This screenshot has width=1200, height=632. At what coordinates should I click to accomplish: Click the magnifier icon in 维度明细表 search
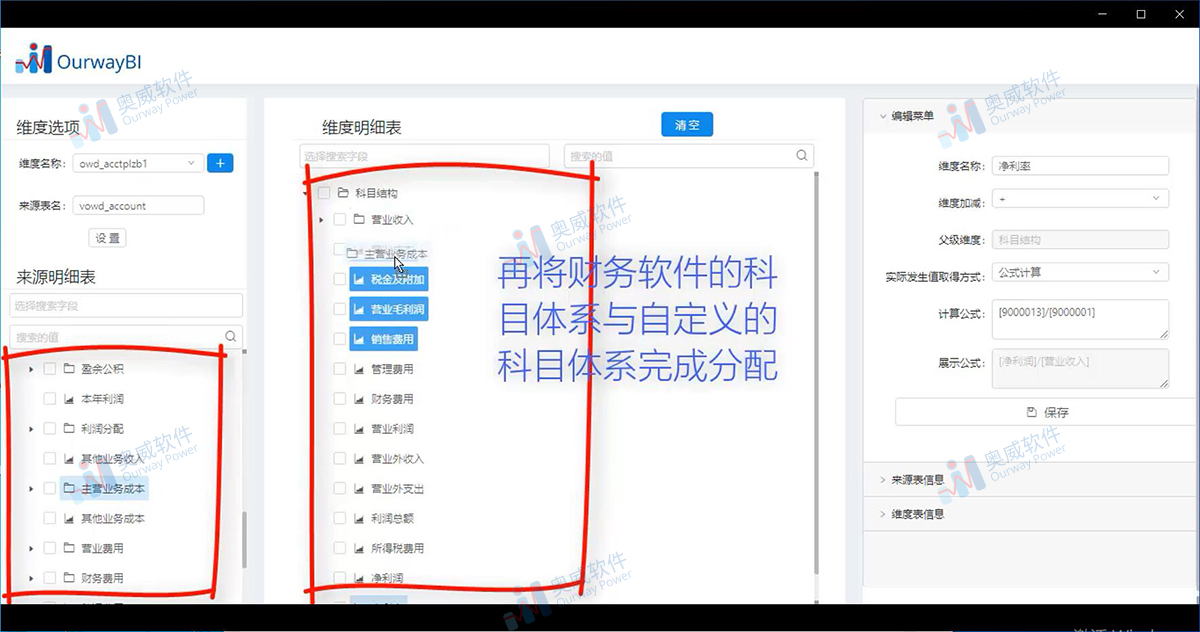(801, 156)
